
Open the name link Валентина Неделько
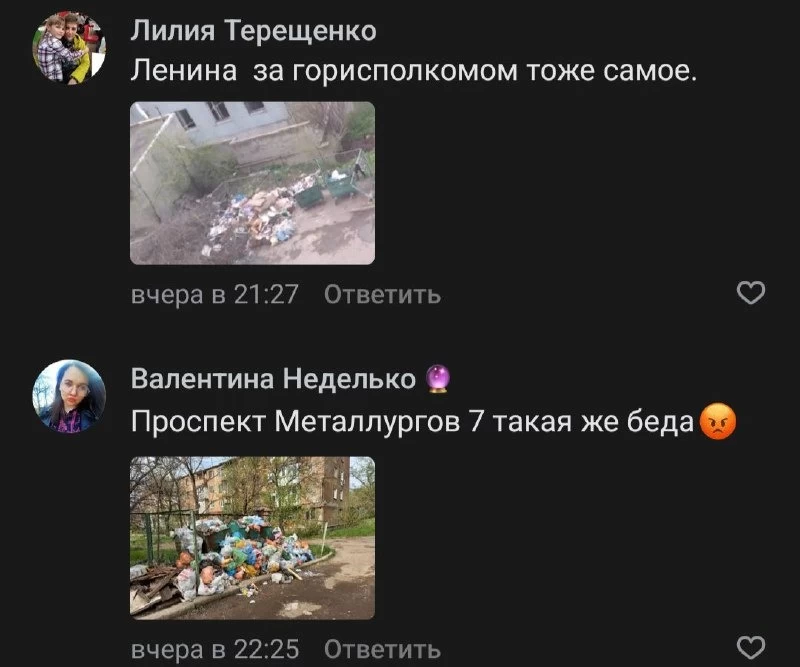pos(273,379)
